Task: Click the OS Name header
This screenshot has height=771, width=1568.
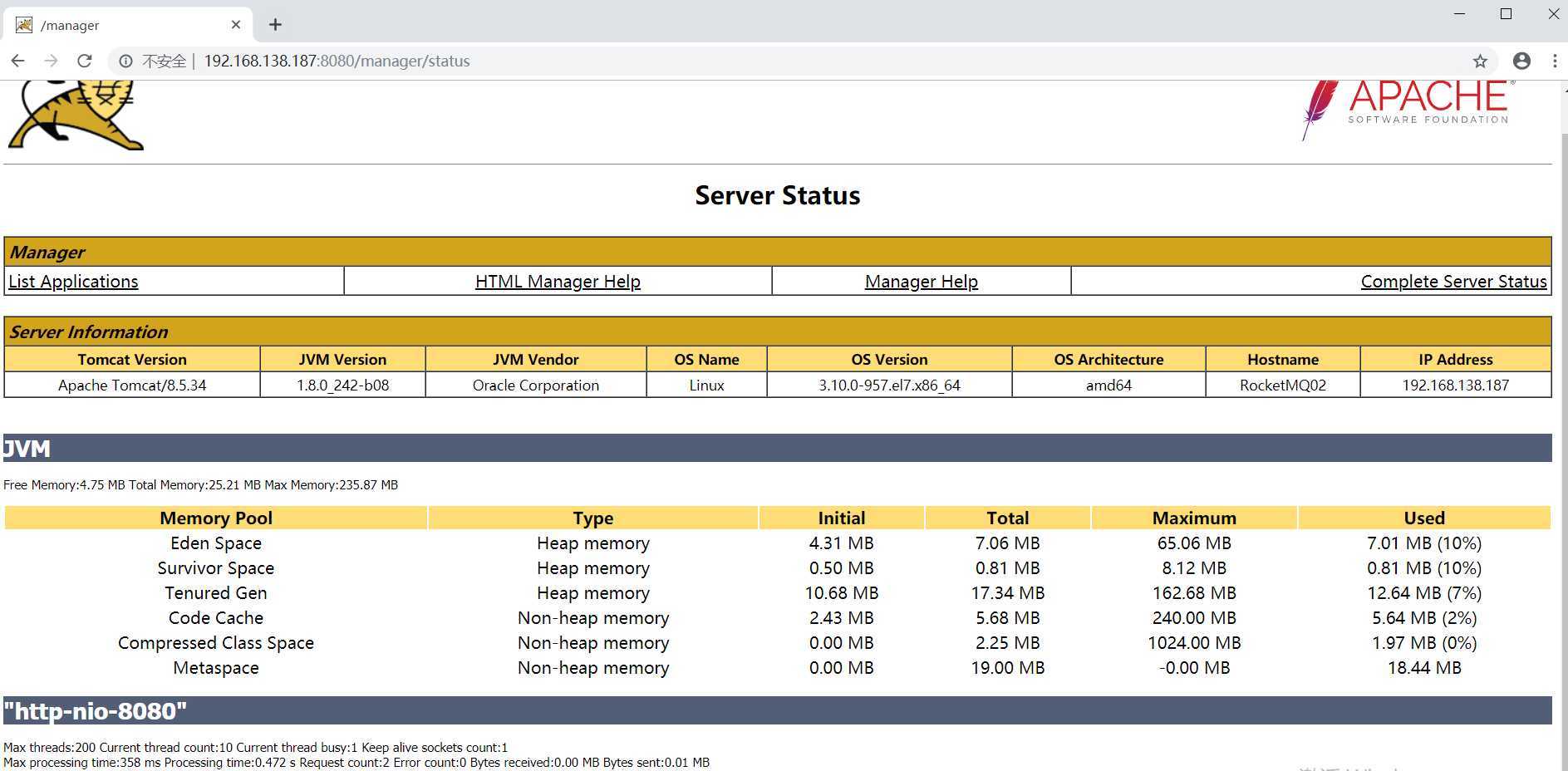Action: click(x=706, y=360)
